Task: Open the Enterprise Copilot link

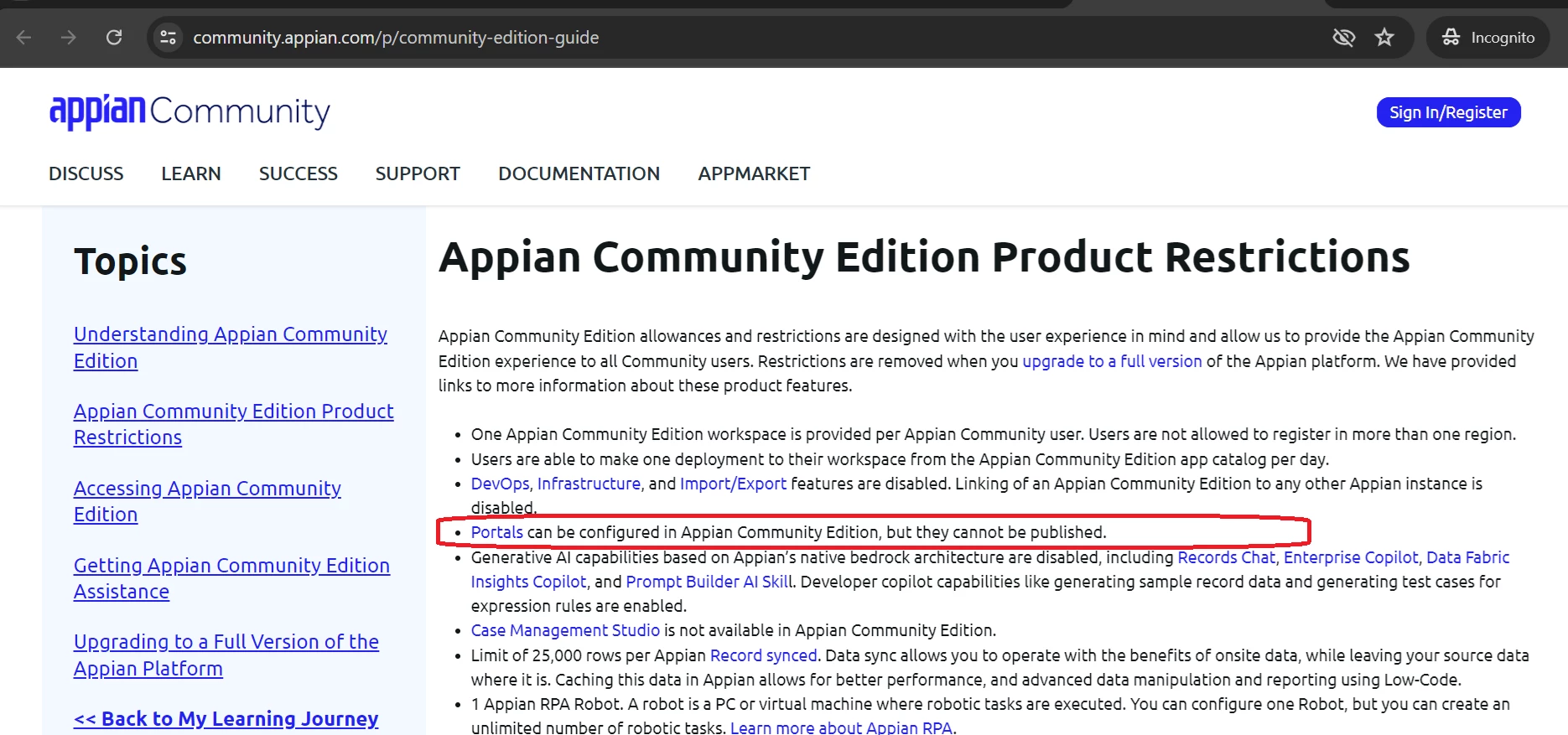Action: point(1351,557)
